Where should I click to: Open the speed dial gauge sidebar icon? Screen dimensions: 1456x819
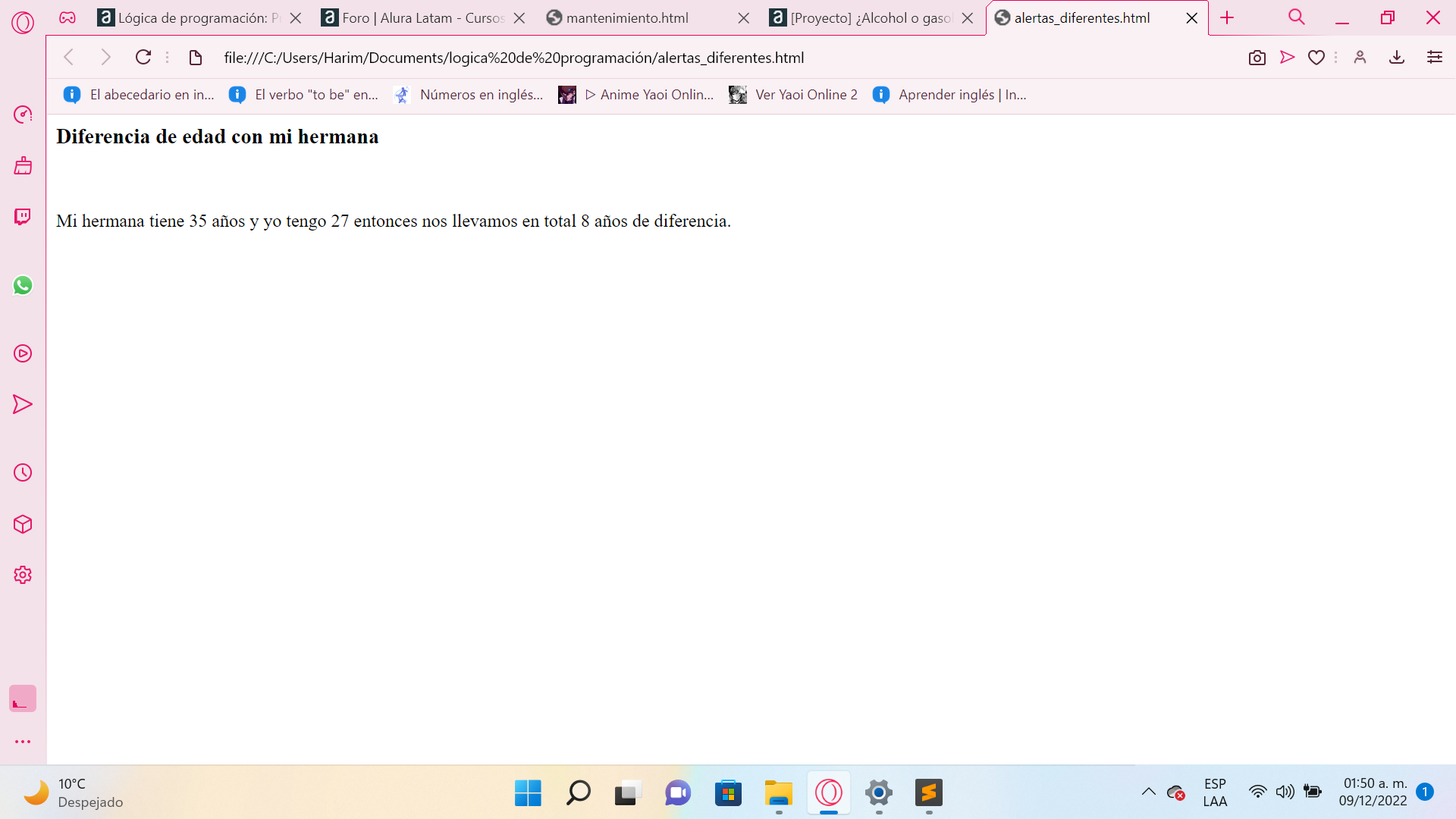(x=23, y=115)
